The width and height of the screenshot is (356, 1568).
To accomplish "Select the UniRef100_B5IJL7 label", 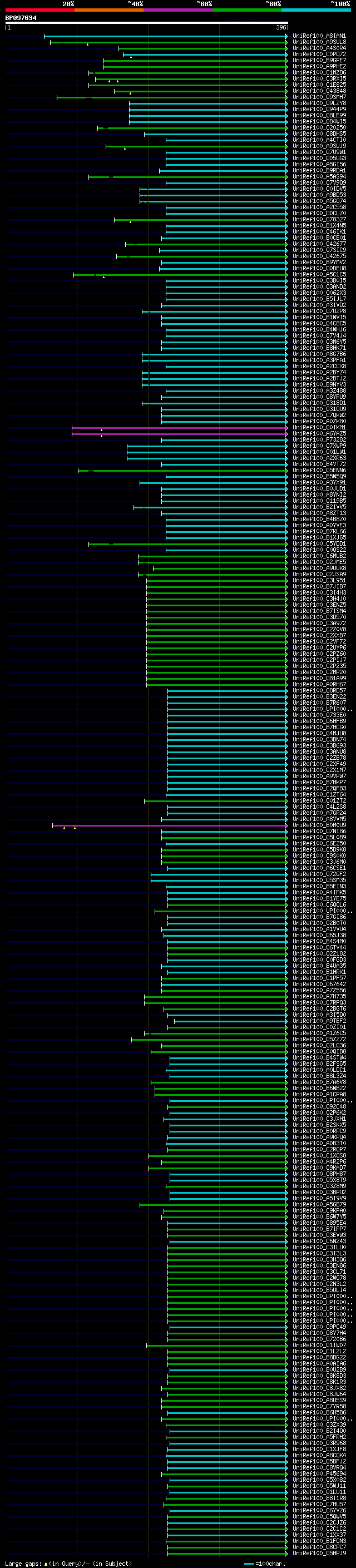I will tap(319, 299).
